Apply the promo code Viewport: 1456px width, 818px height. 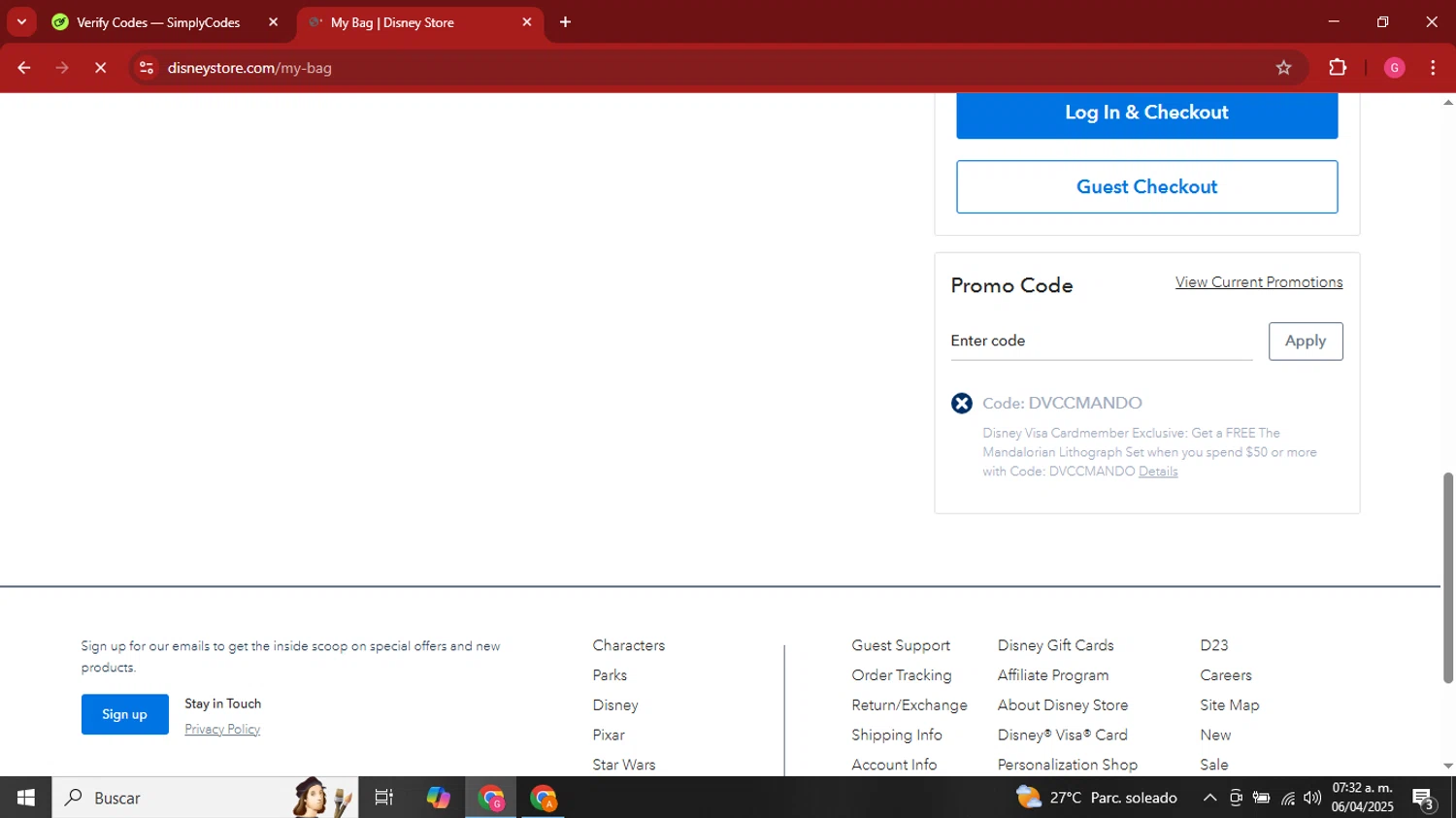point(1306,341)
